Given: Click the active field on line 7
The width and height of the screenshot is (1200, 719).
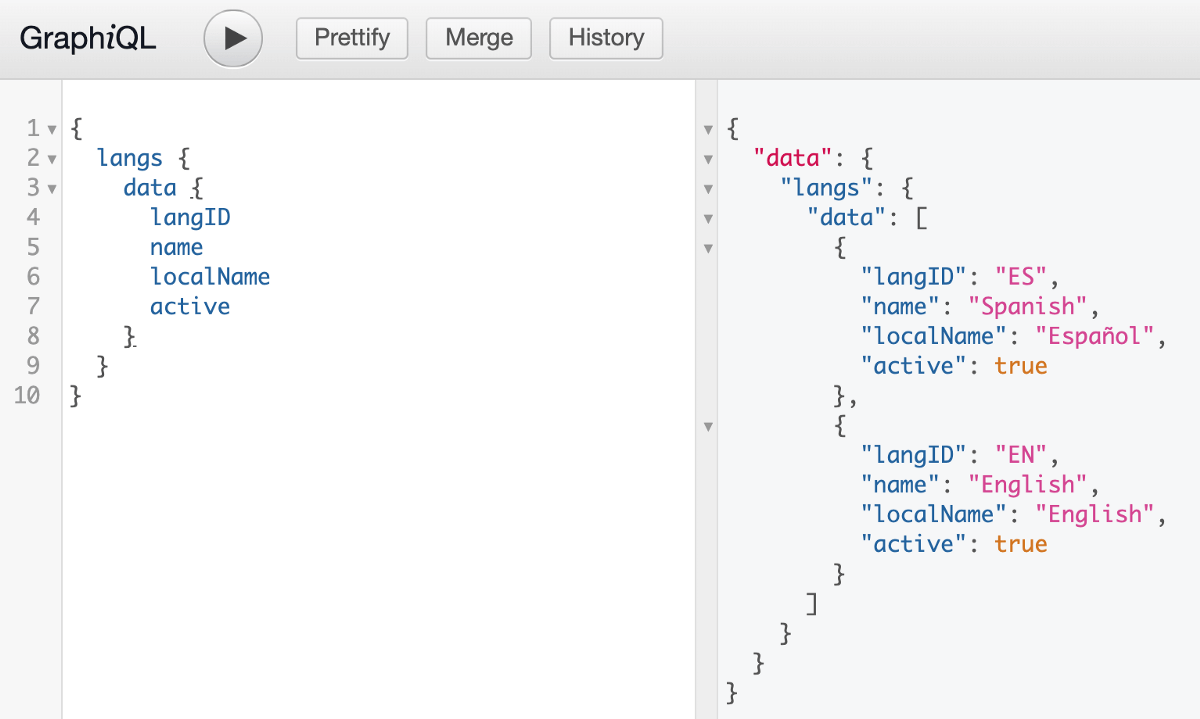Looking at the screenshot, I should 190,307.
